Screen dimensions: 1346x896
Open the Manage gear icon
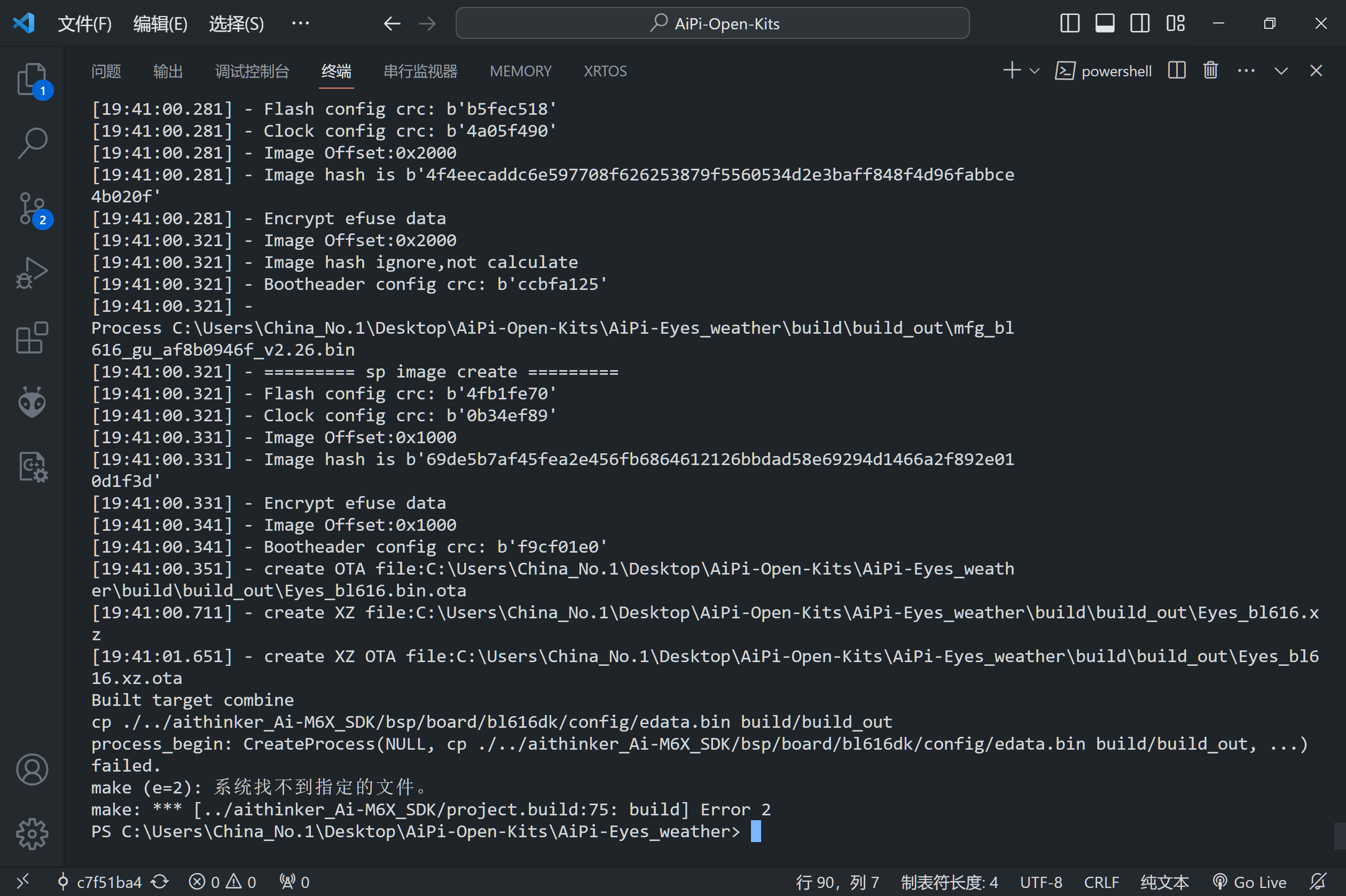pyautogui.click(x=32, y=834)
